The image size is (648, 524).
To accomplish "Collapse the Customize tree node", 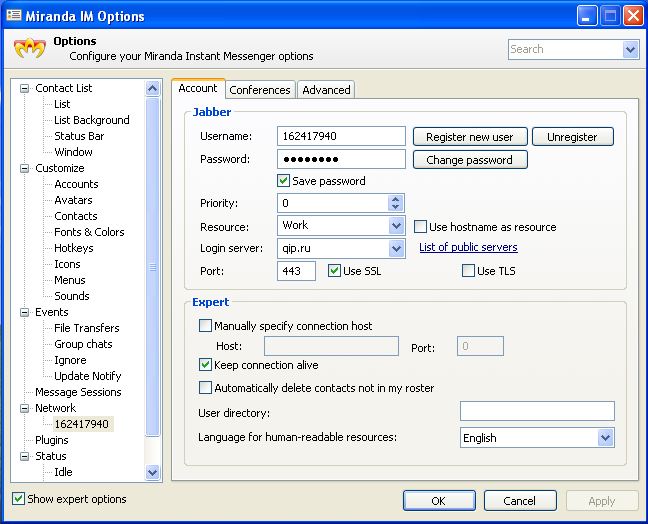I will click(25, 168).
